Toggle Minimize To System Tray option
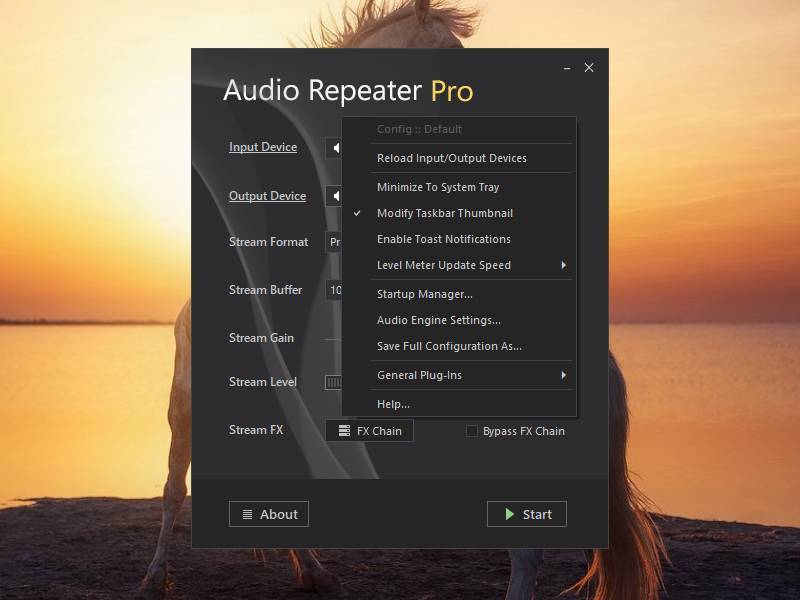This screenshot has height=600, width=800. coord(459,187)
